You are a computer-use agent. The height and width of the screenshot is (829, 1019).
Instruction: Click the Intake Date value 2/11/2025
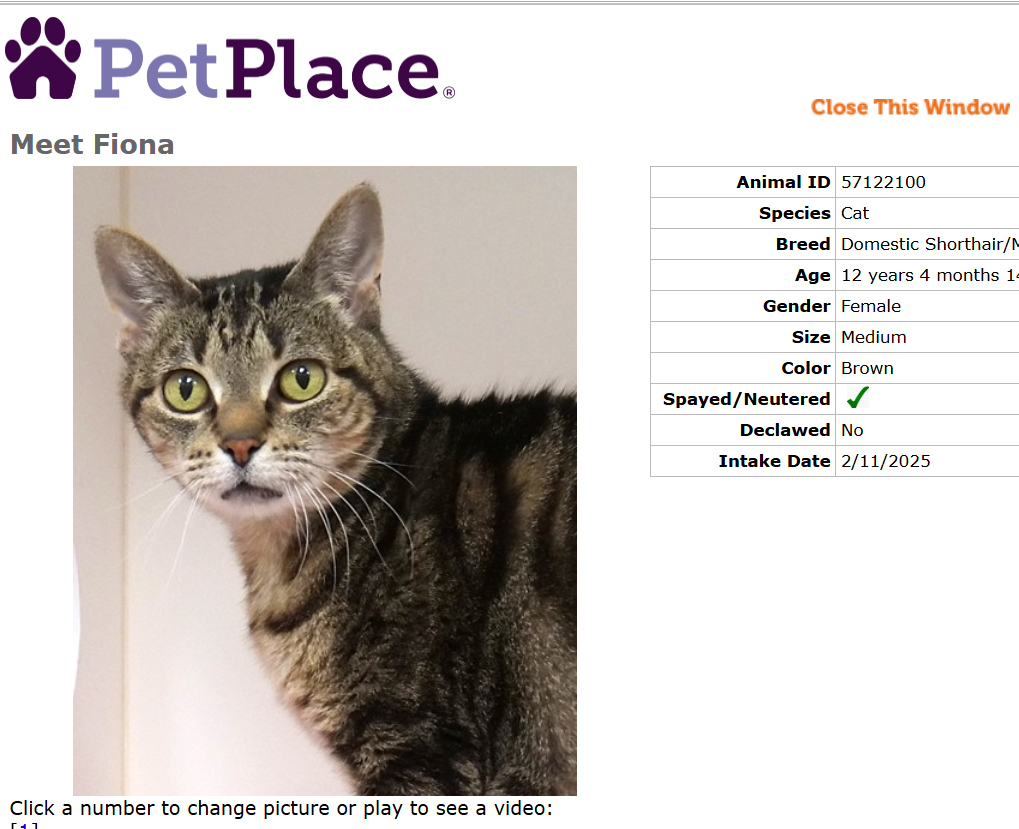point(886,461)
